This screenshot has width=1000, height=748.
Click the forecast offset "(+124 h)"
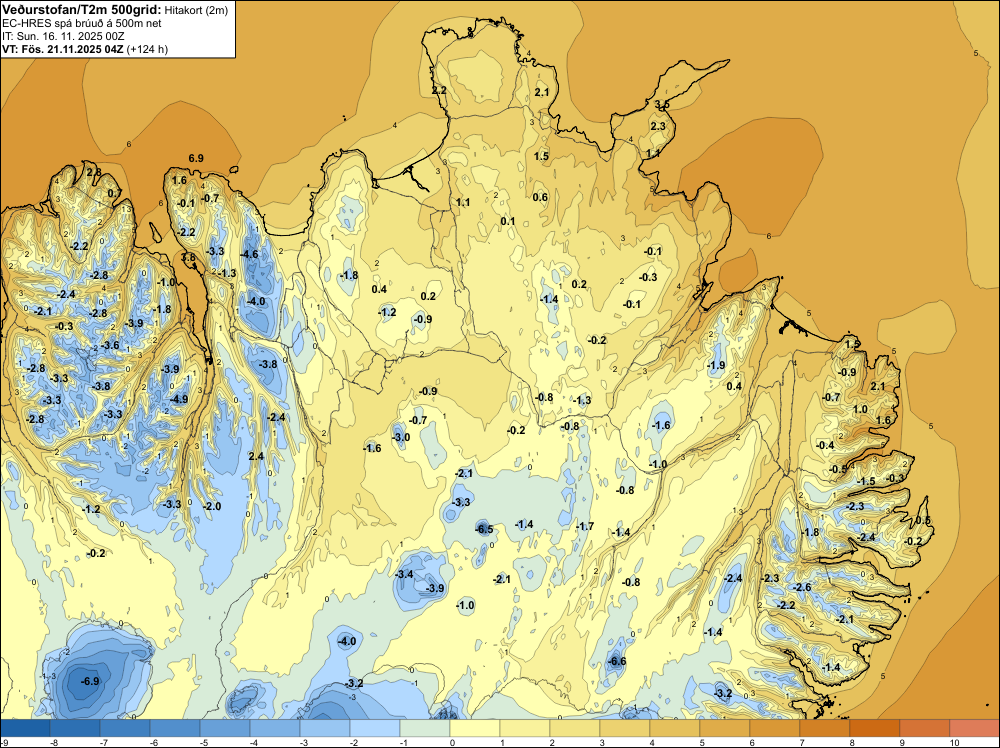pos(147,49)
